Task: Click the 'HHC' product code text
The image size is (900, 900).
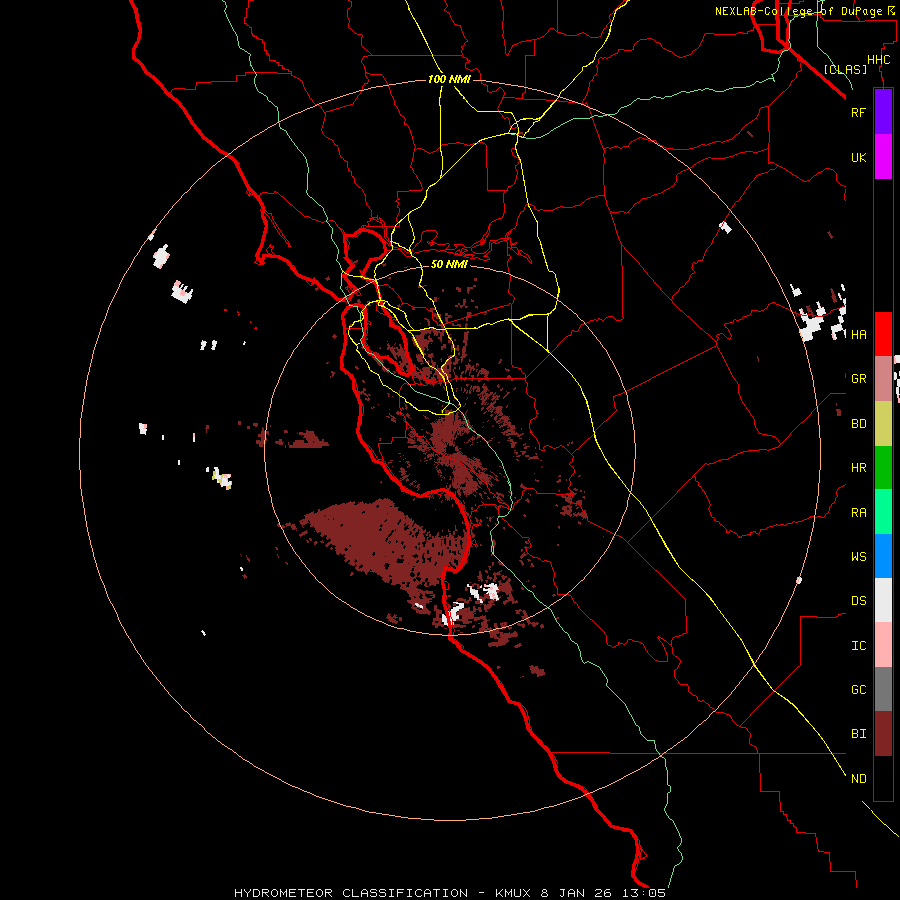Action: [x=878, y=60]
